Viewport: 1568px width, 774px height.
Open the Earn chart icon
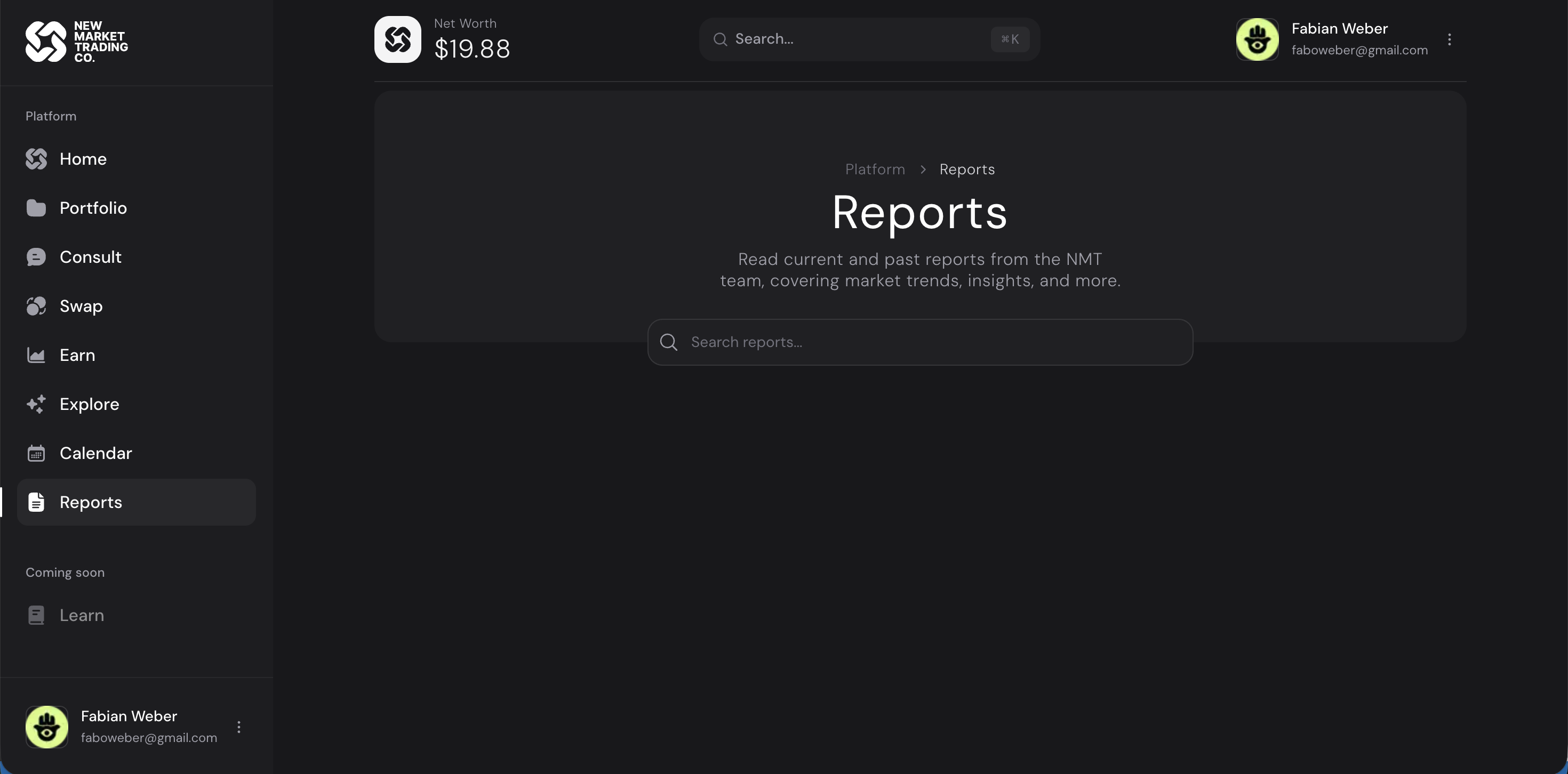[x=36, y=355]
